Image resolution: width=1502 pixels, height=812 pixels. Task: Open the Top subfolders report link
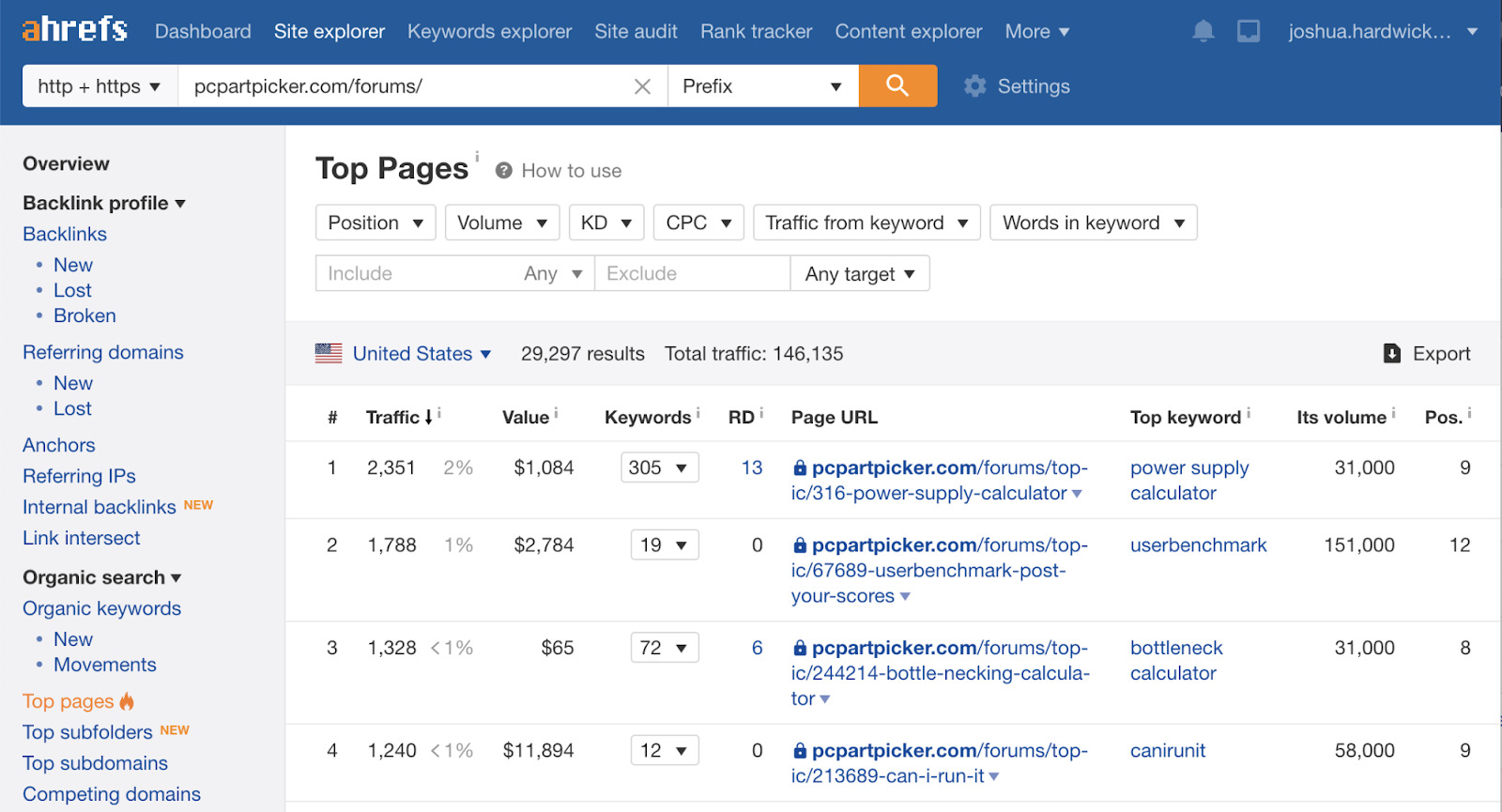[x=87, y=732]
